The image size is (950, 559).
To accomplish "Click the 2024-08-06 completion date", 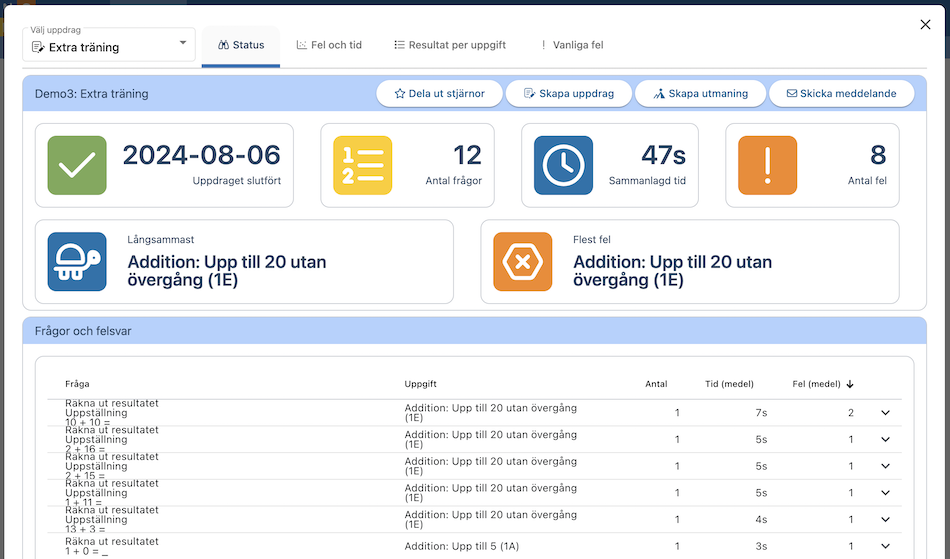I will click(201, 155).
